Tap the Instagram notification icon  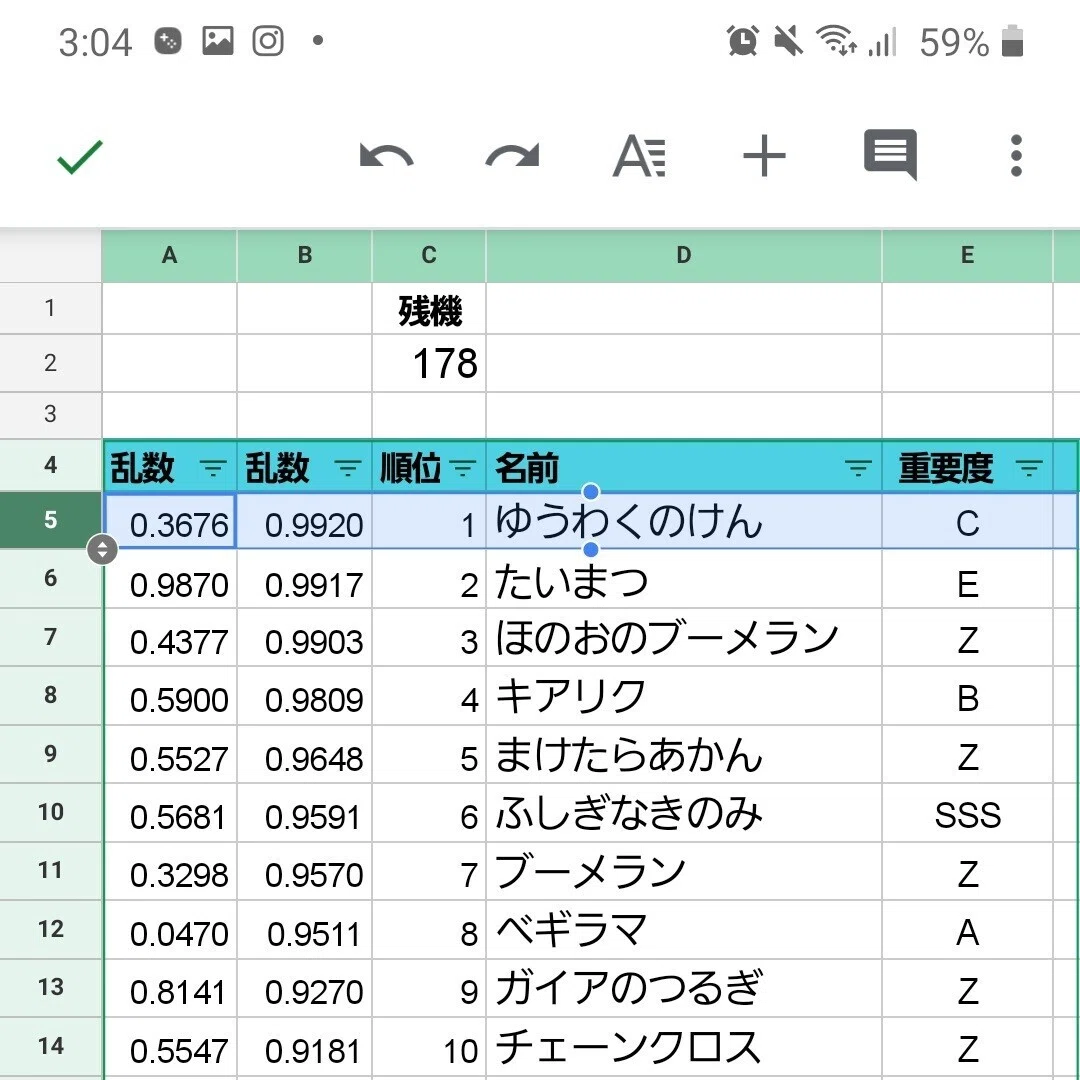click(268, 41)
